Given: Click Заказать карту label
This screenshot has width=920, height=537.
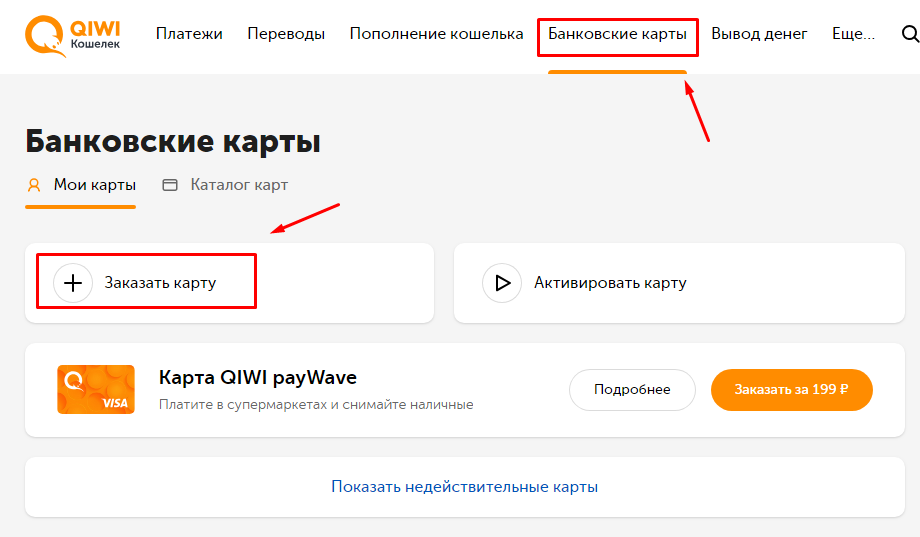Looking at the screenshot, I should (160, 283).
